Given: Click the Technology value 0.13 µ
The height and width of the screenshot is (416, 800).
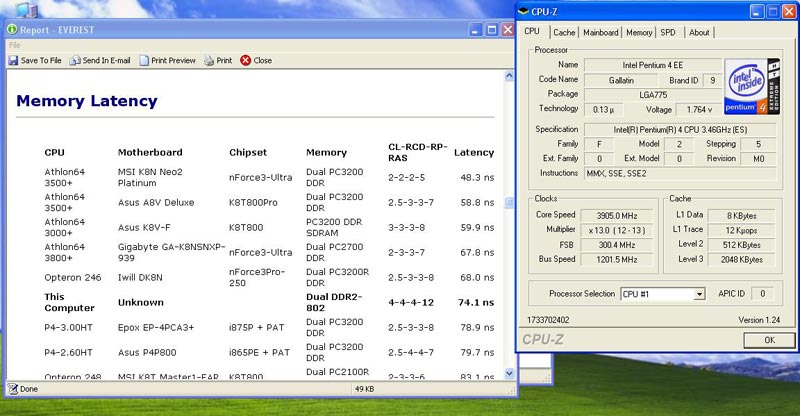Looking at the screenshot, I should click(x=604, y=110).
